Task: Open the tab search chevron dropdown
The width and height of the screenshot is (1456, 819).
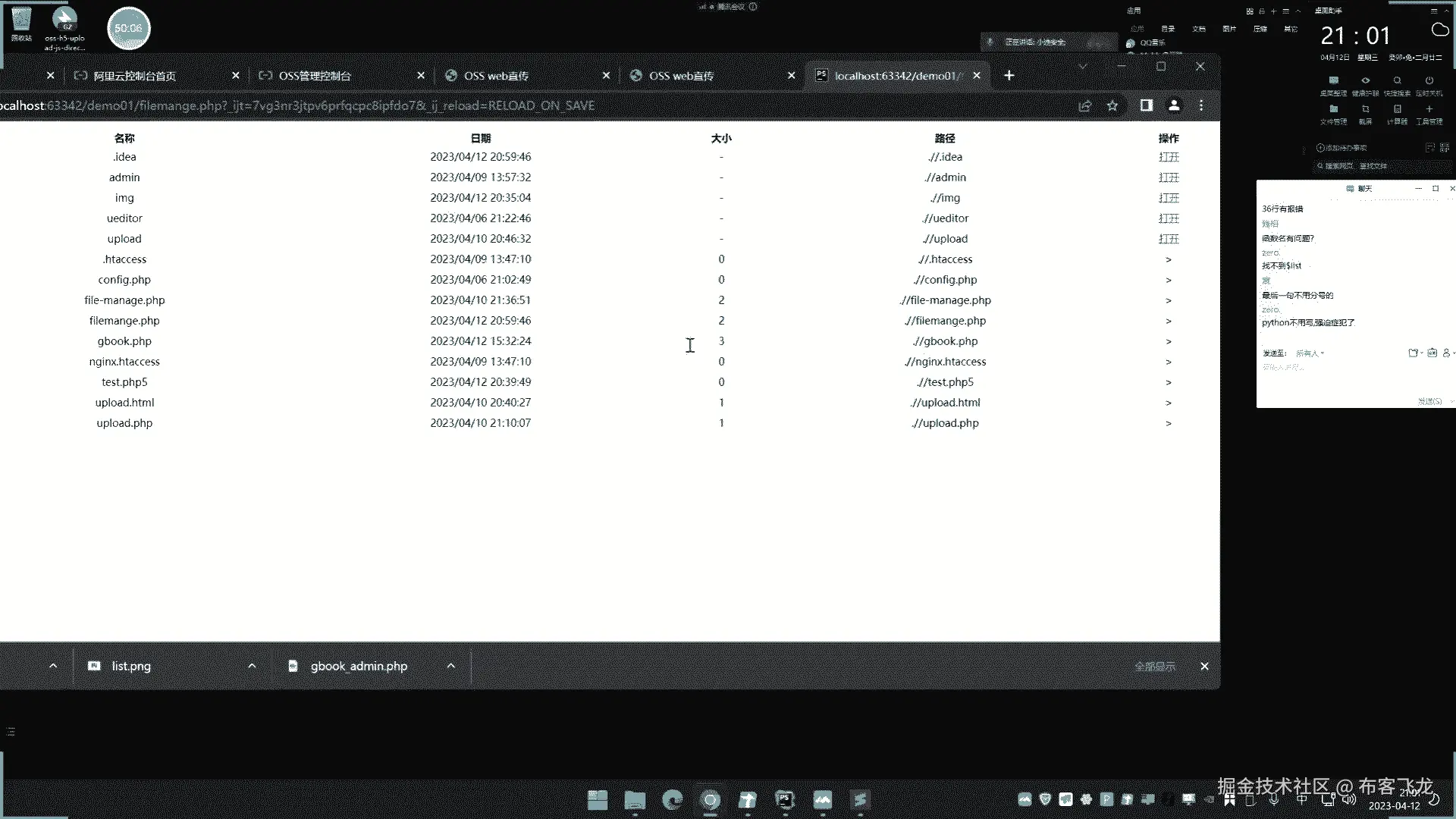Action: point(1083,67)
